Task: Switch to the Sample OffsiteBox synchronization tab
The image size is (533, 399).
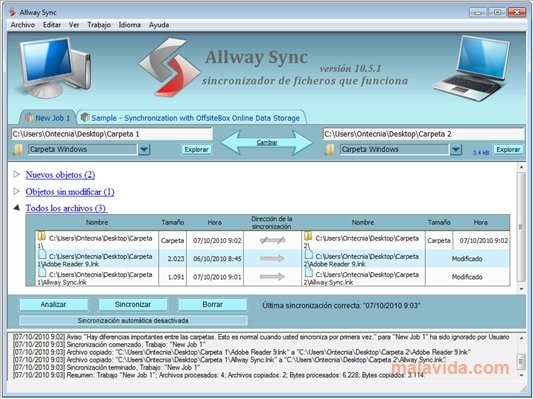Action: tap(192, 118)
